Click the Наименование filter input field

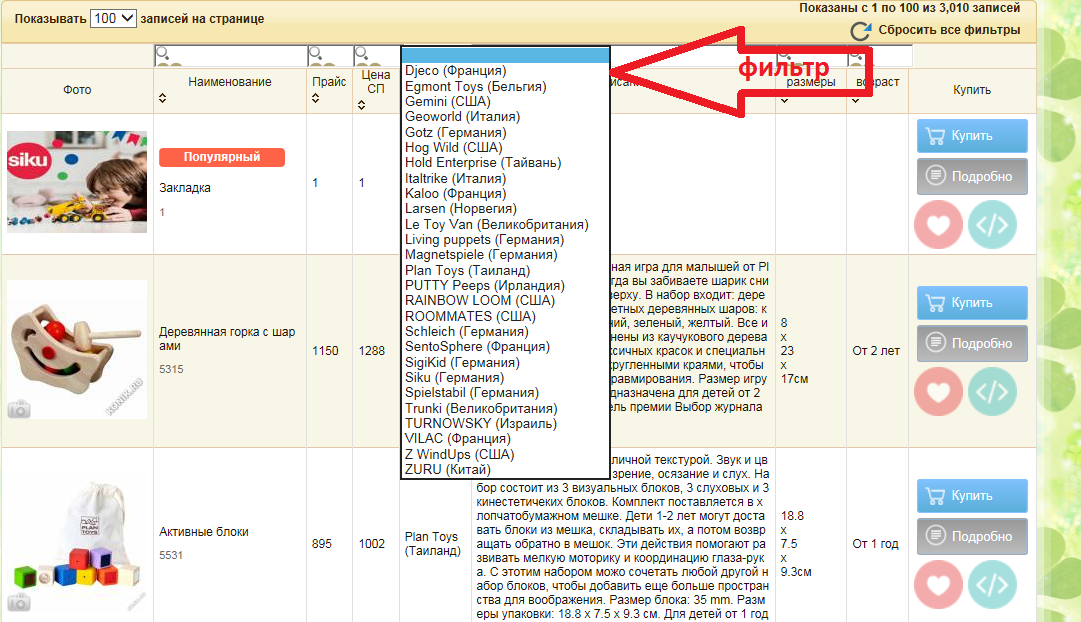tap(230, 56)
